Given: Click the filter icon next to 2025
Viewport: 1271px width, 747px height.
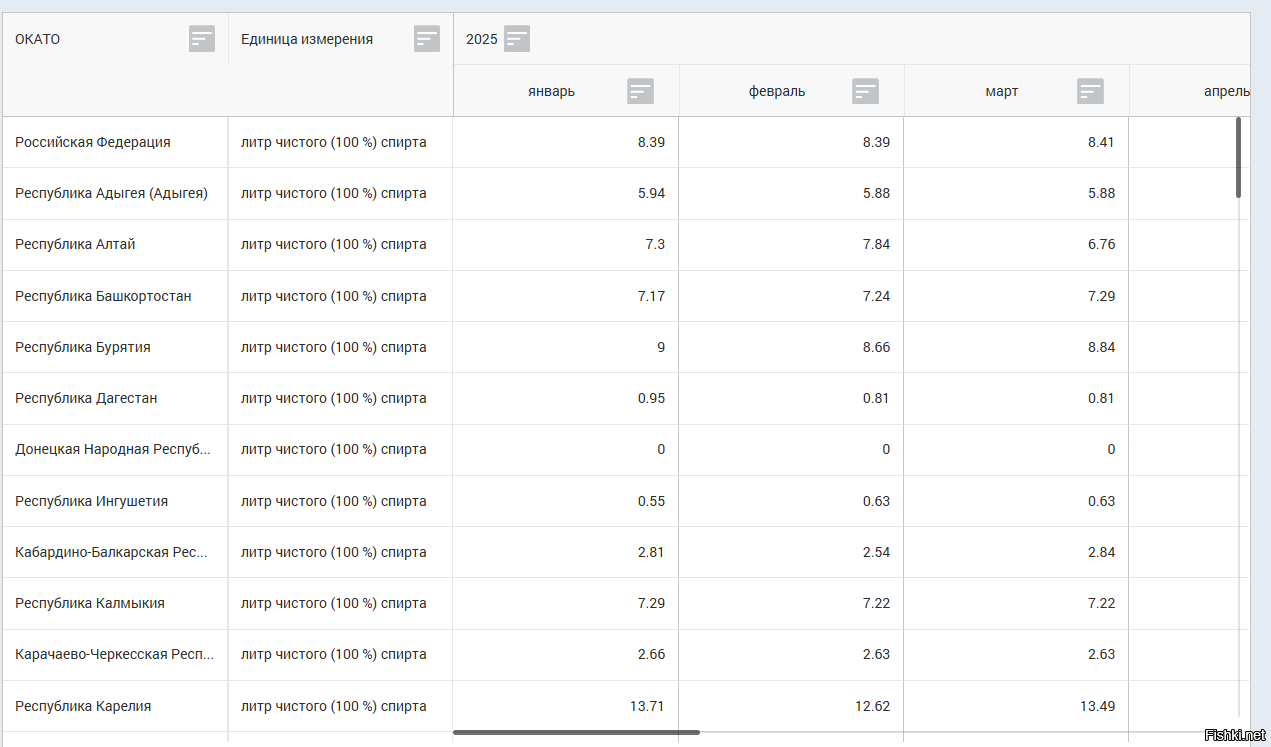Looking at the screenshot, I should (x=517, y=39).
